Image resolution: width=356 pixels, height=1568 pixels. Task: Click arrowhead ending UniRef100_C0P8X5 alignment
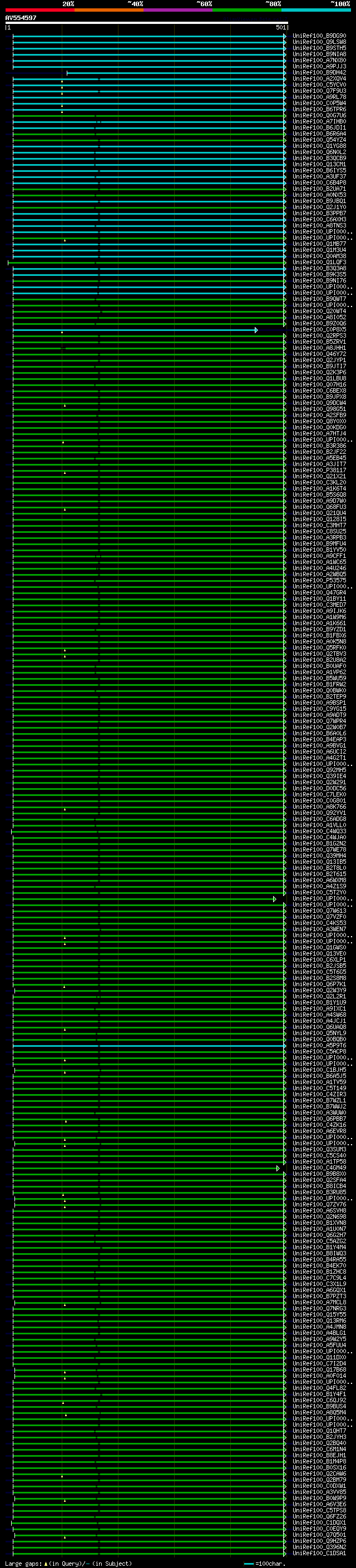point(256,330)
